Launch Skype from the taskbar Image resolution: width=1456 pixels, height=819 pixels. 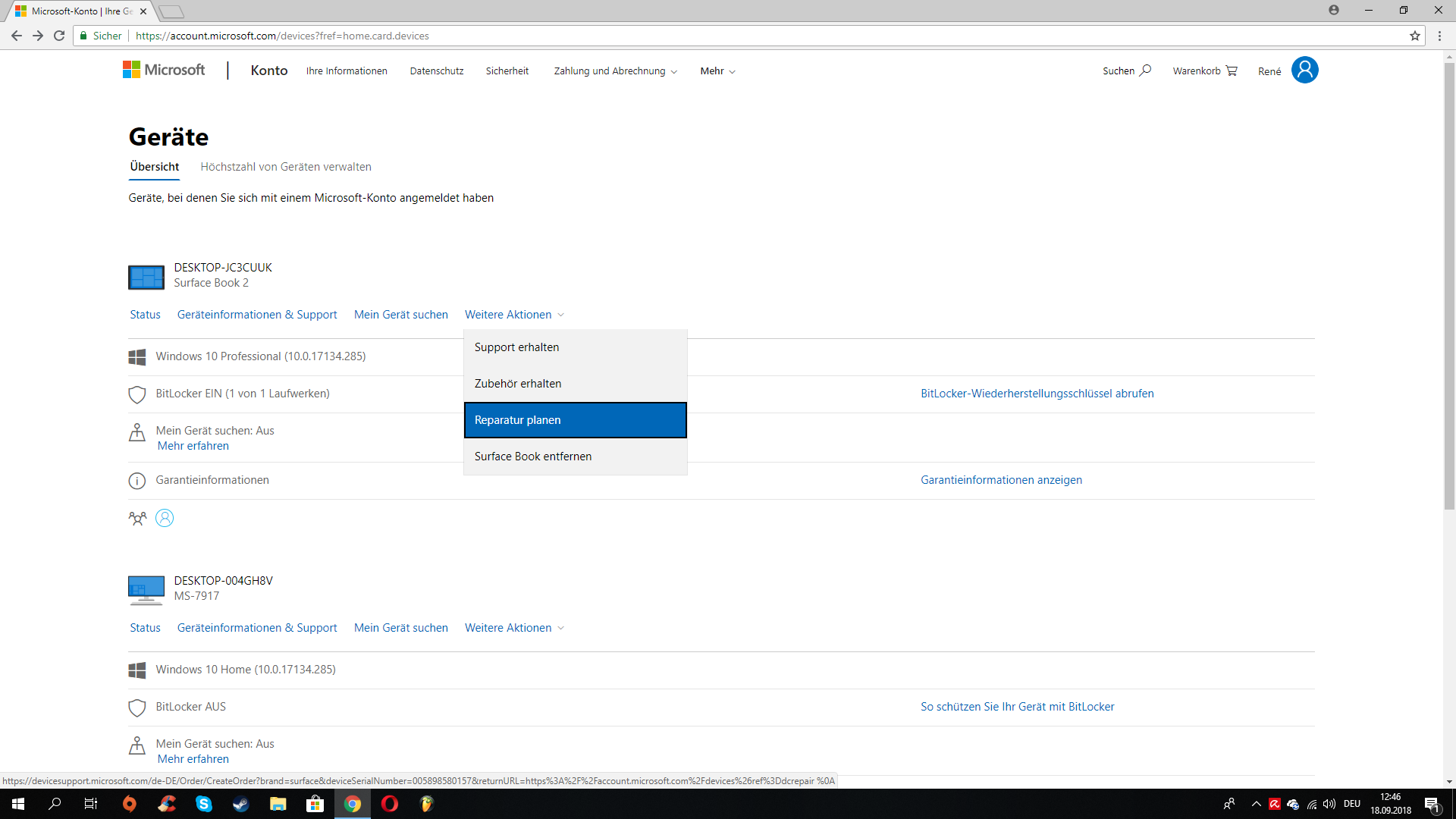tap(204, 804)
